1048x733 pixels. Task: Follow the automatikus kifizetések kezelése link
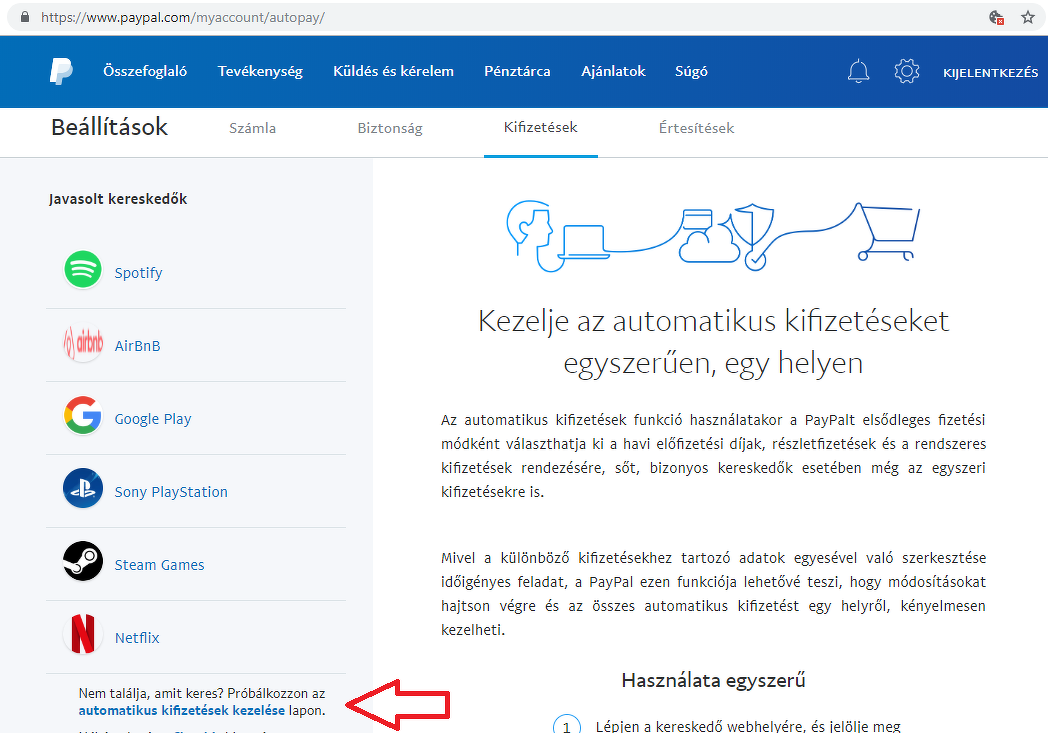[x=182, y=710]
